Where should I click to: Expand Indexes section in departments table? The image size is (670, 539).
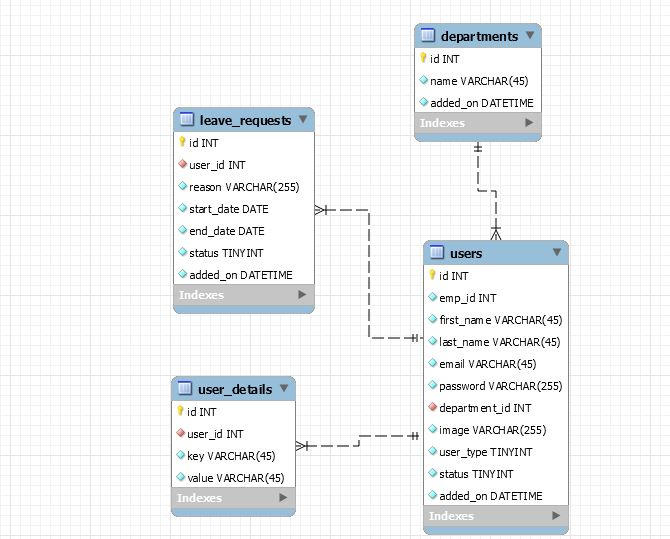coord(529,123)
